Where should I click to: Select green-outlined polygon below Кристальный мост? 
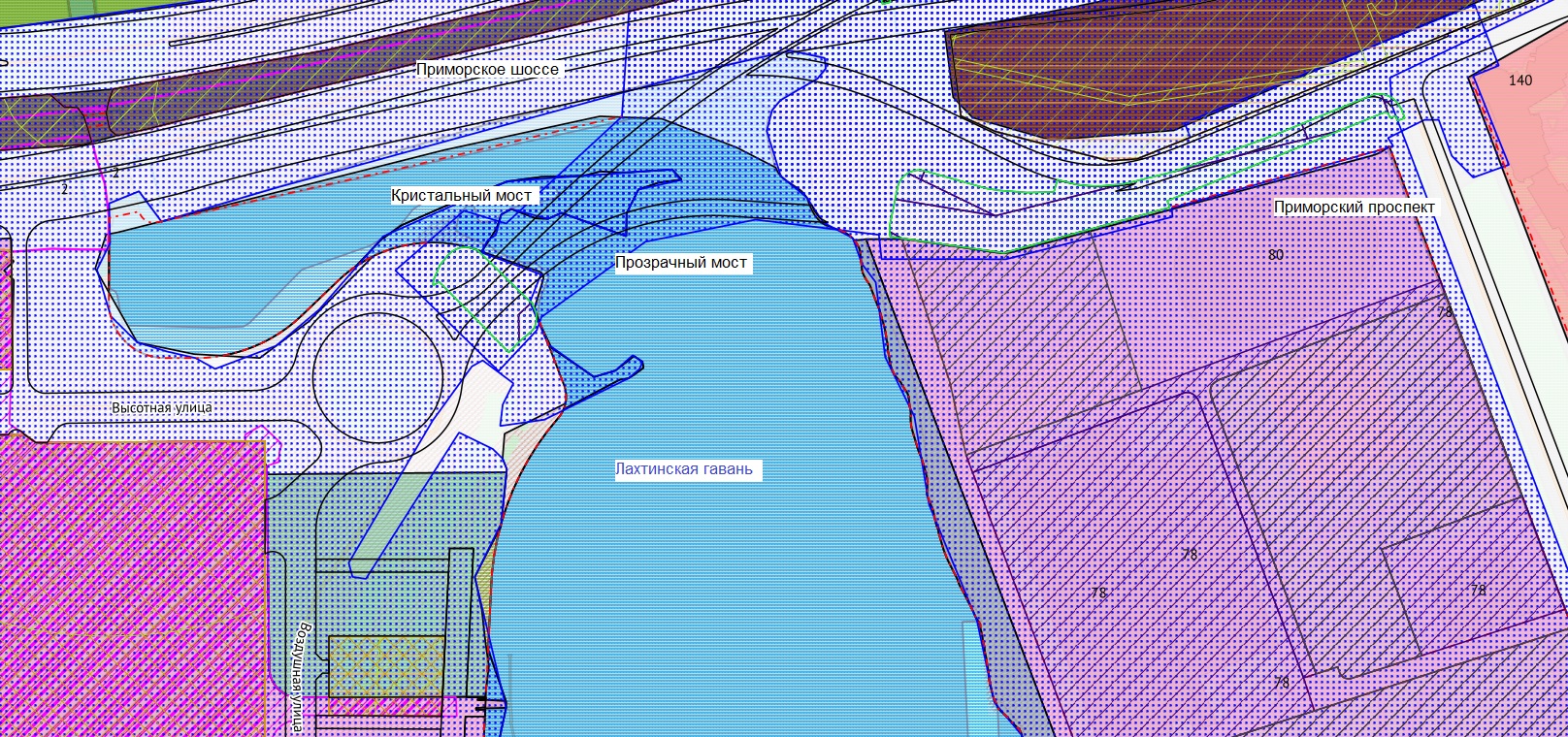485,296
